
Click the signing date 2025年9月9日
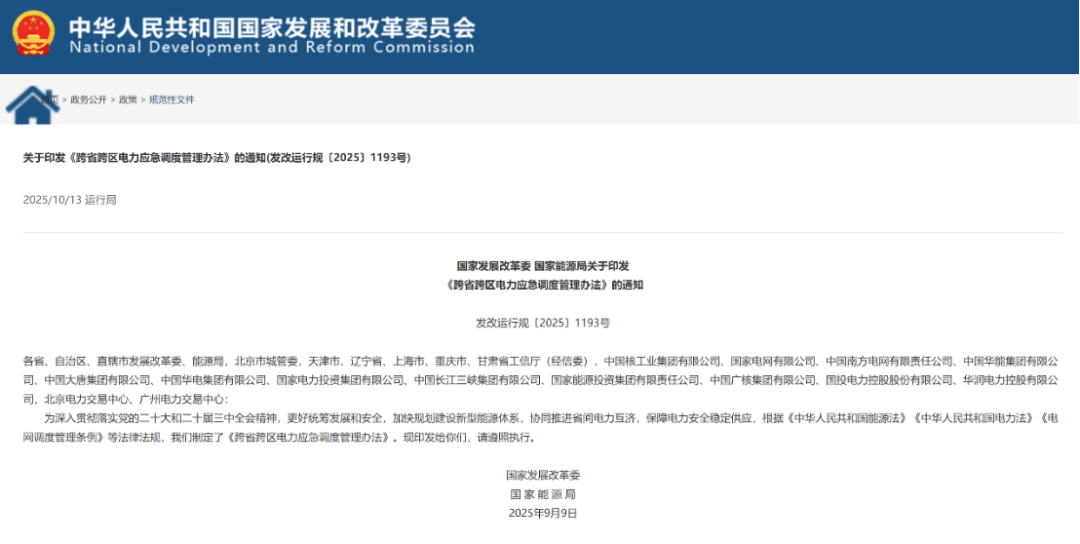tap(543, 513)
